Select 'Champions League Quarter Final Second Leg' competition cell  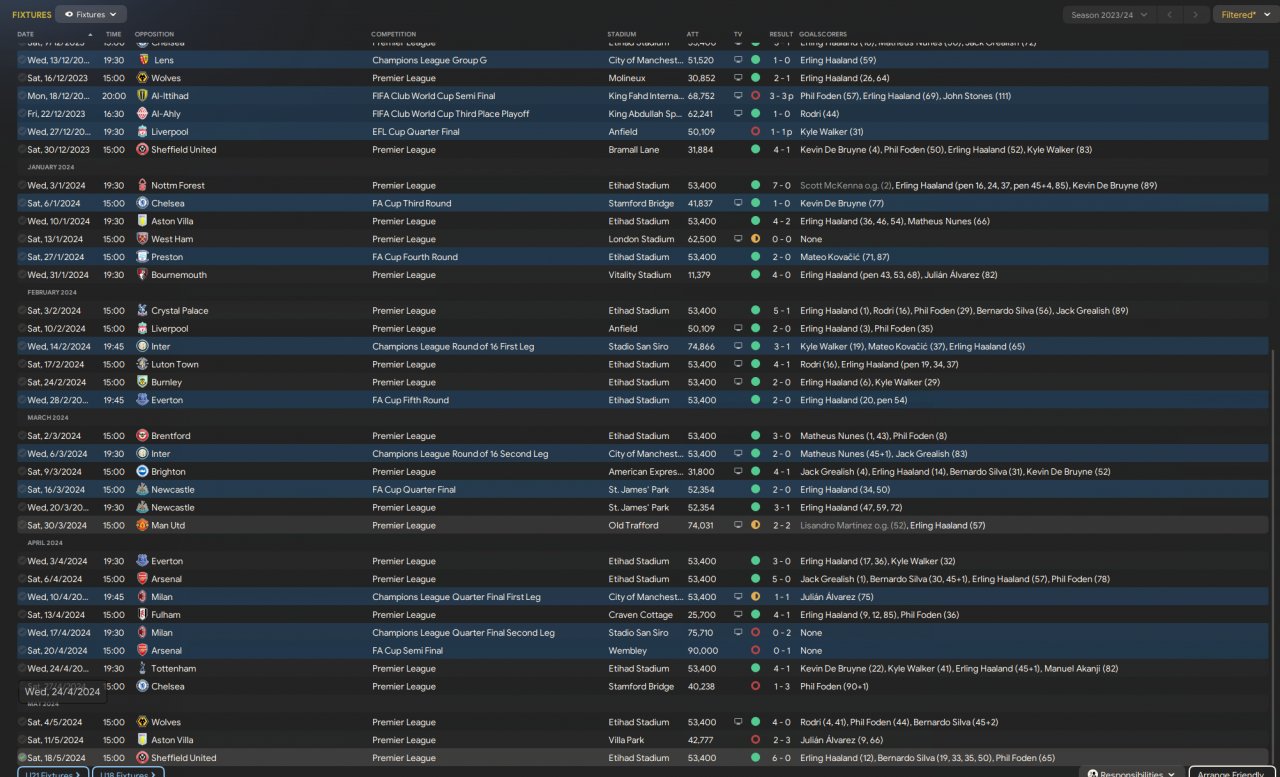coord(463,633)
